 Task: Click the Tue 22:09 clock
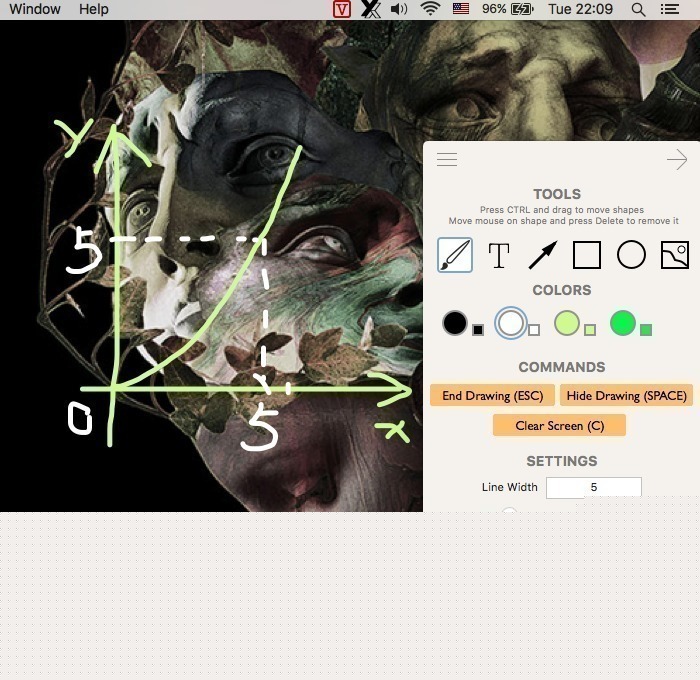pyautogui.click(x=580, y=9)
